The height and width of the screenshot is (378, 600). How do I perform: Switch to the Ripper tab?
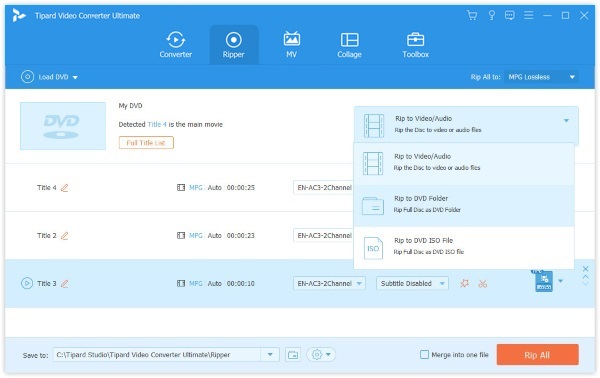tap(233, 45)
